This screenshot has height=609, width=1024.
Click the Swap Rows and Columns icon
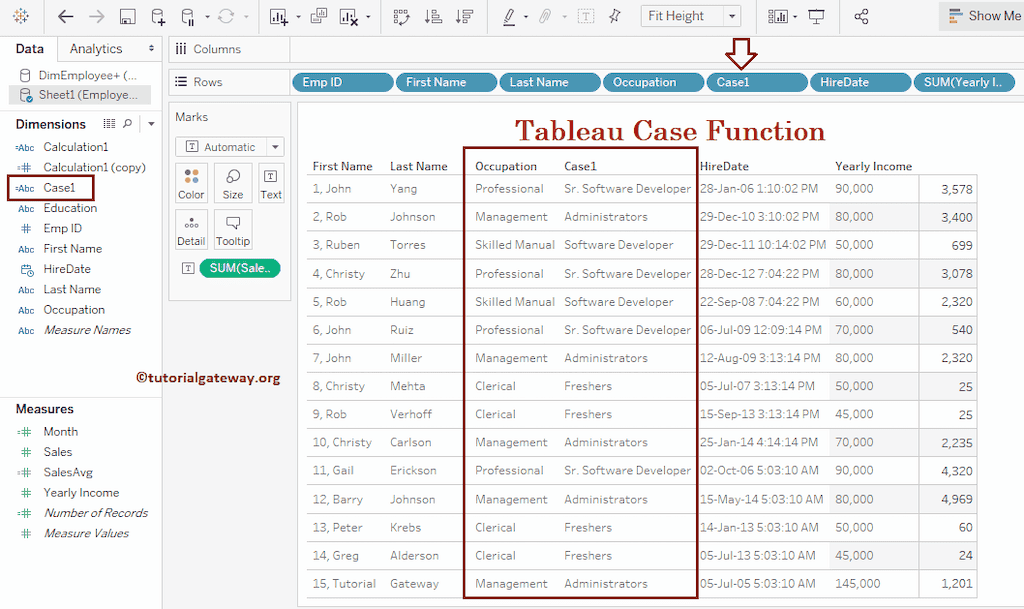point(402,16)
